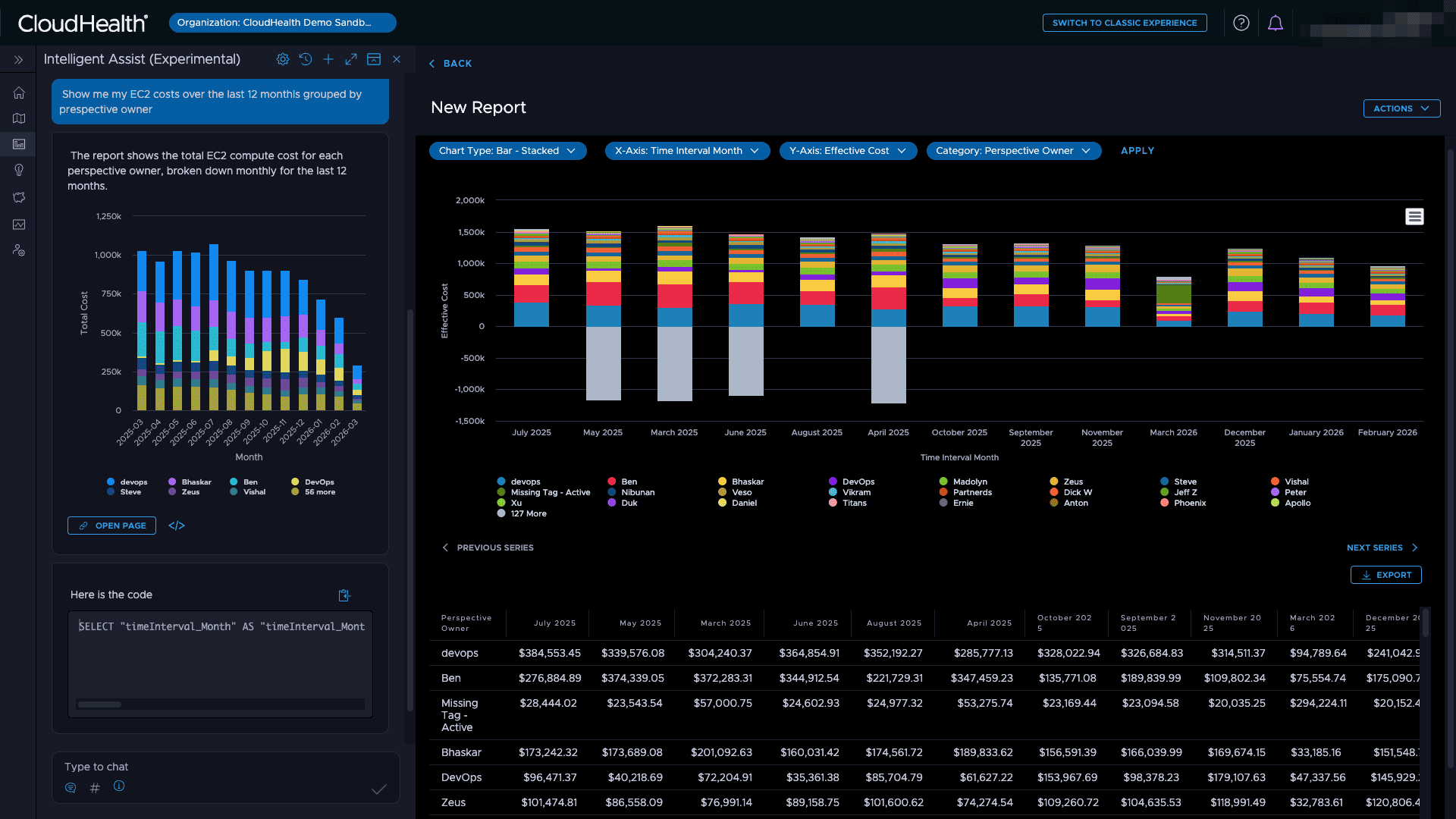Toggle Missing Tag - Active legend series

544,492
